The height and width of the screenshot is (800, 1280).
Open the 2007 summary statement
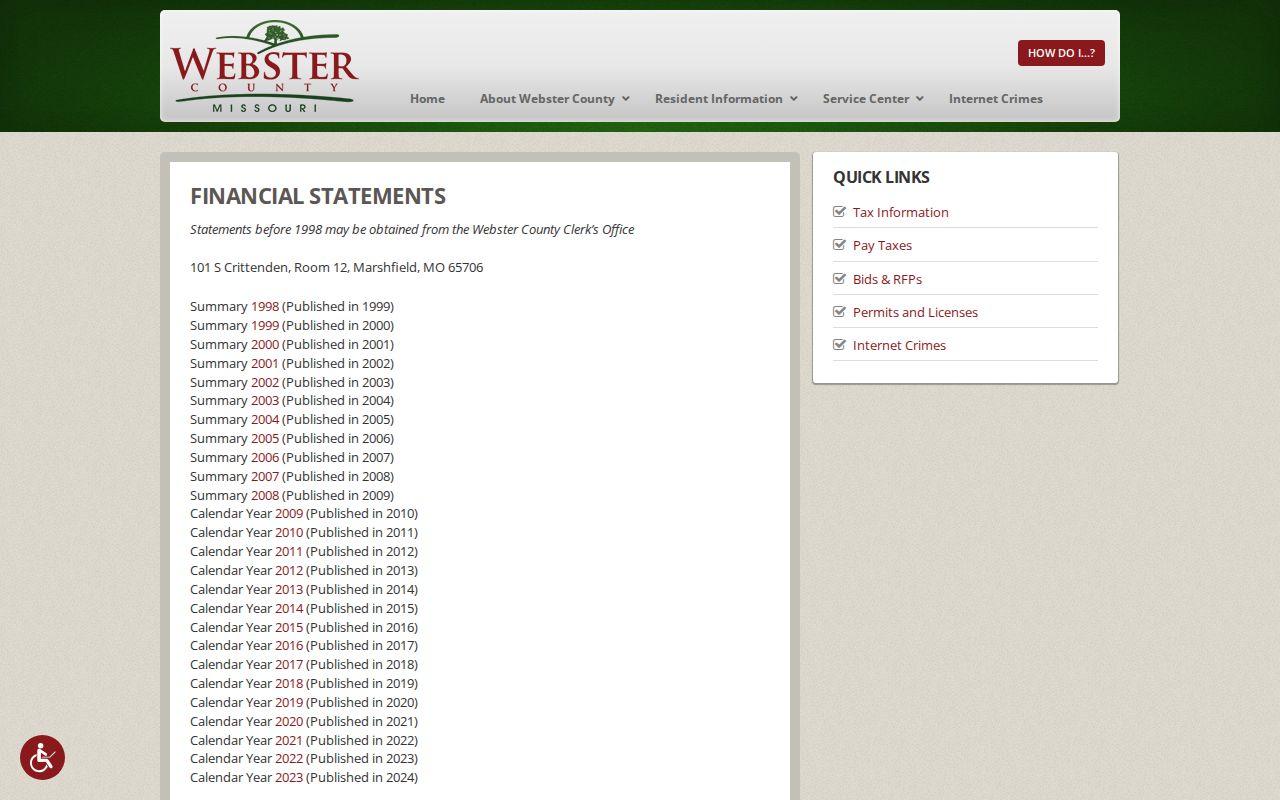pos(265,476)
